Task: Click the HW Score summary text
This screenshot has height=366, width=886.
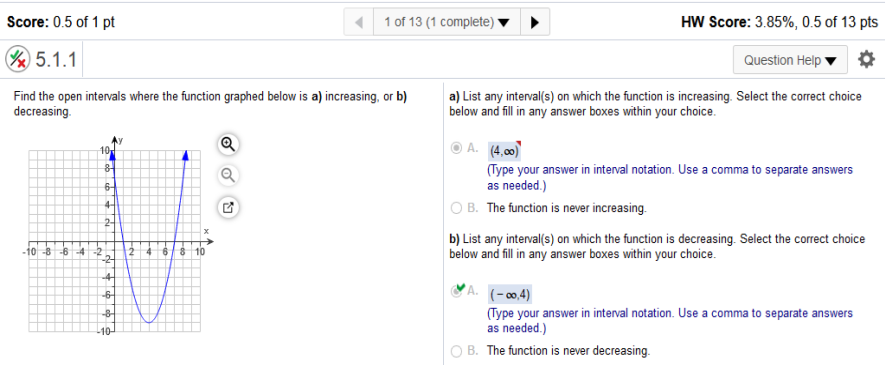Action: pos(780,23)
